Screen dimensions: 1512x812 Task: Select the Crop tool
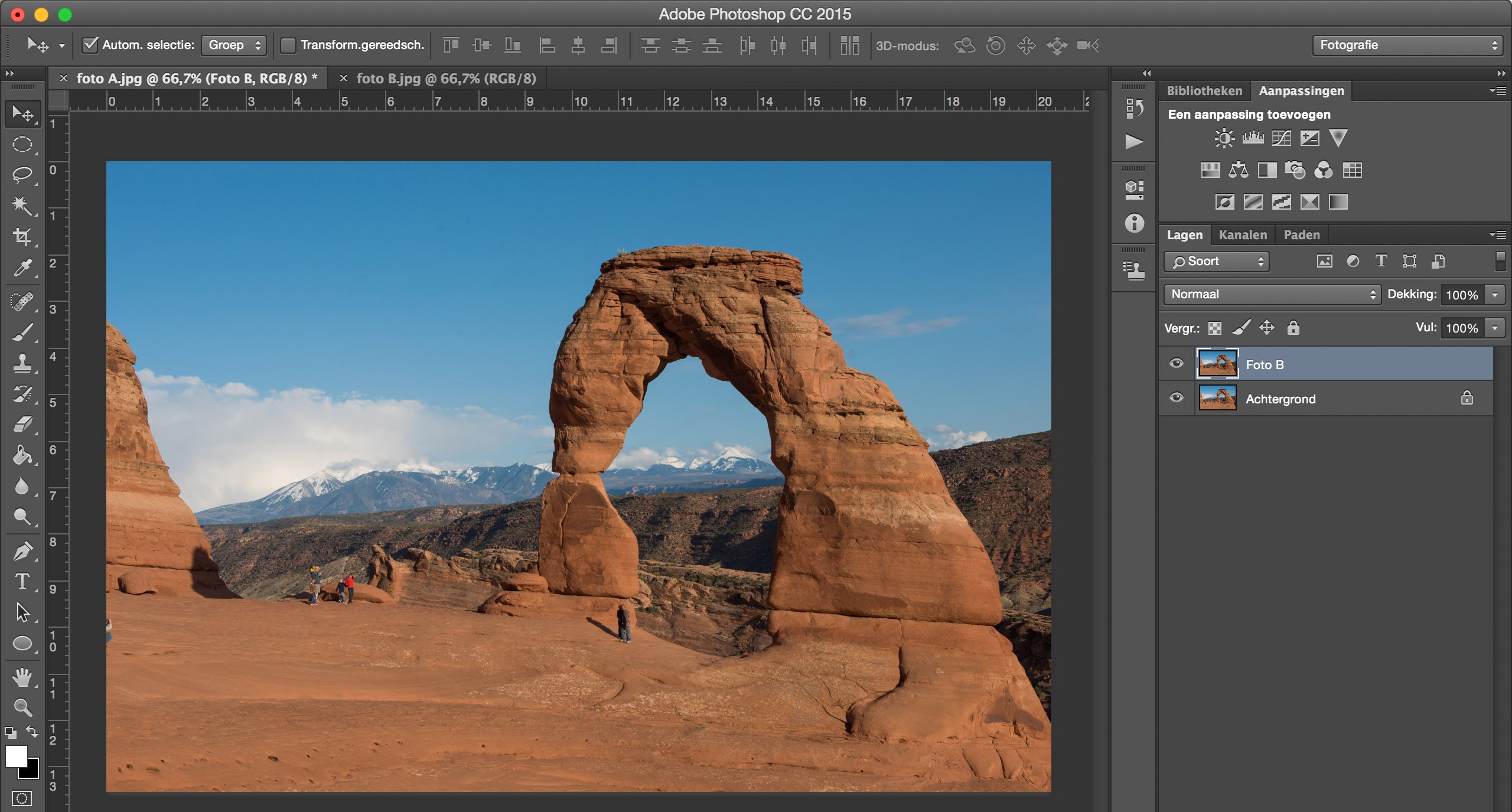(x=22, y=237)
